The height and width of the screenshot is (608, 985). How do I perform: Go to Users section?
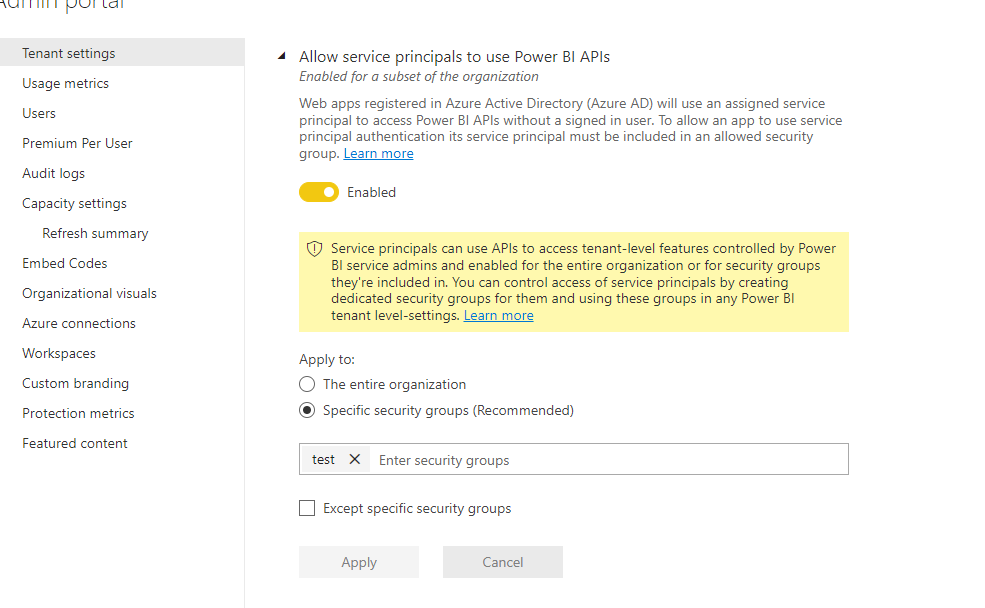click(39, 113)
